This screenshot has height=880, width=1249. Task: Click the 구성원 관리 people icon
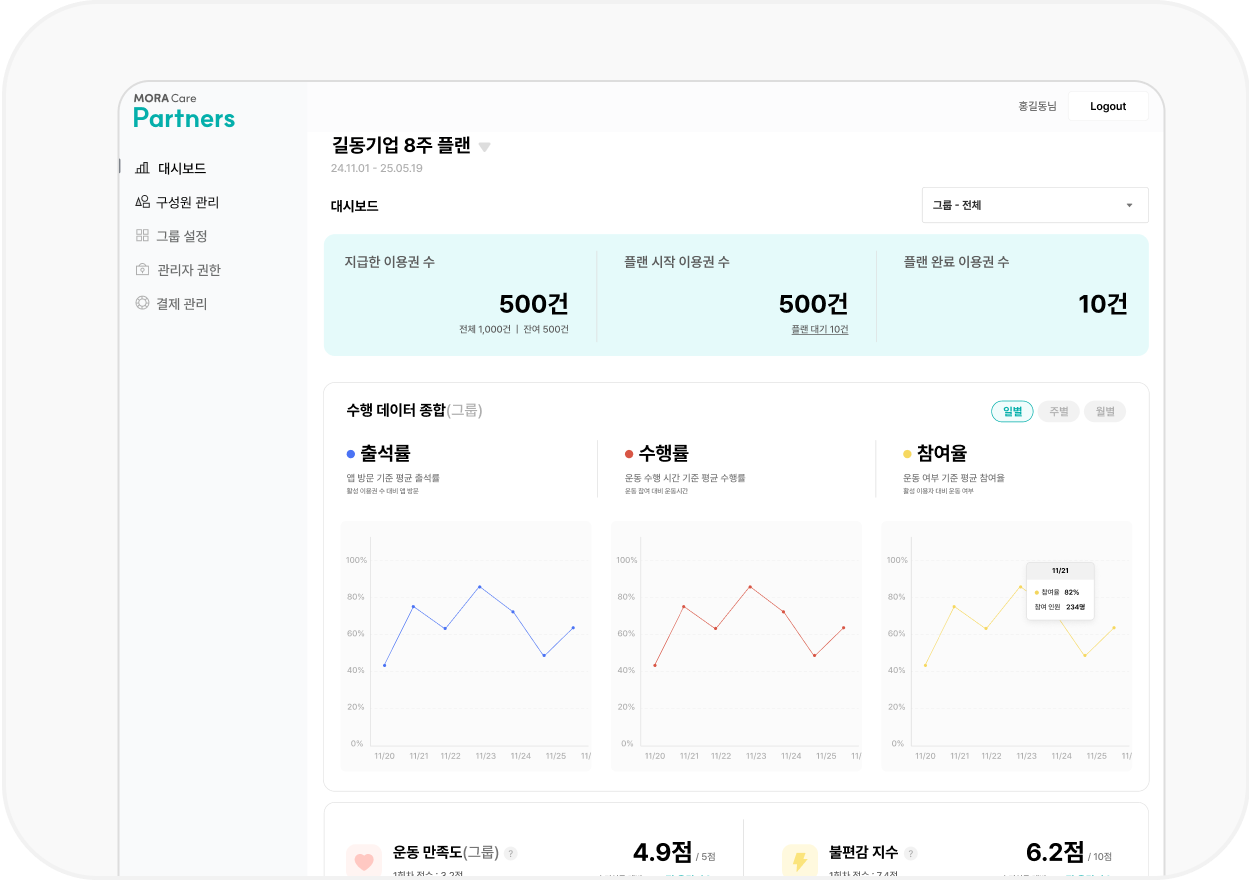click(x=142, y=201)
